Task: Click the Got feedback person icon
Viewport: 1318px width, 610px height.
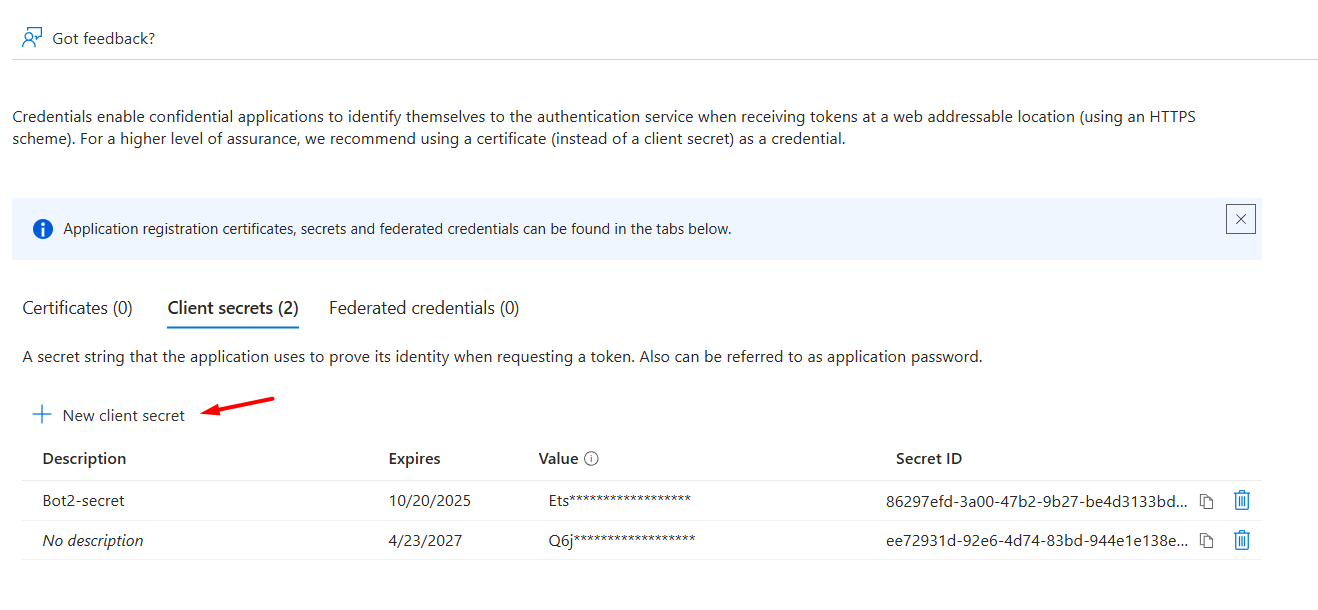Action: [32, 38]
